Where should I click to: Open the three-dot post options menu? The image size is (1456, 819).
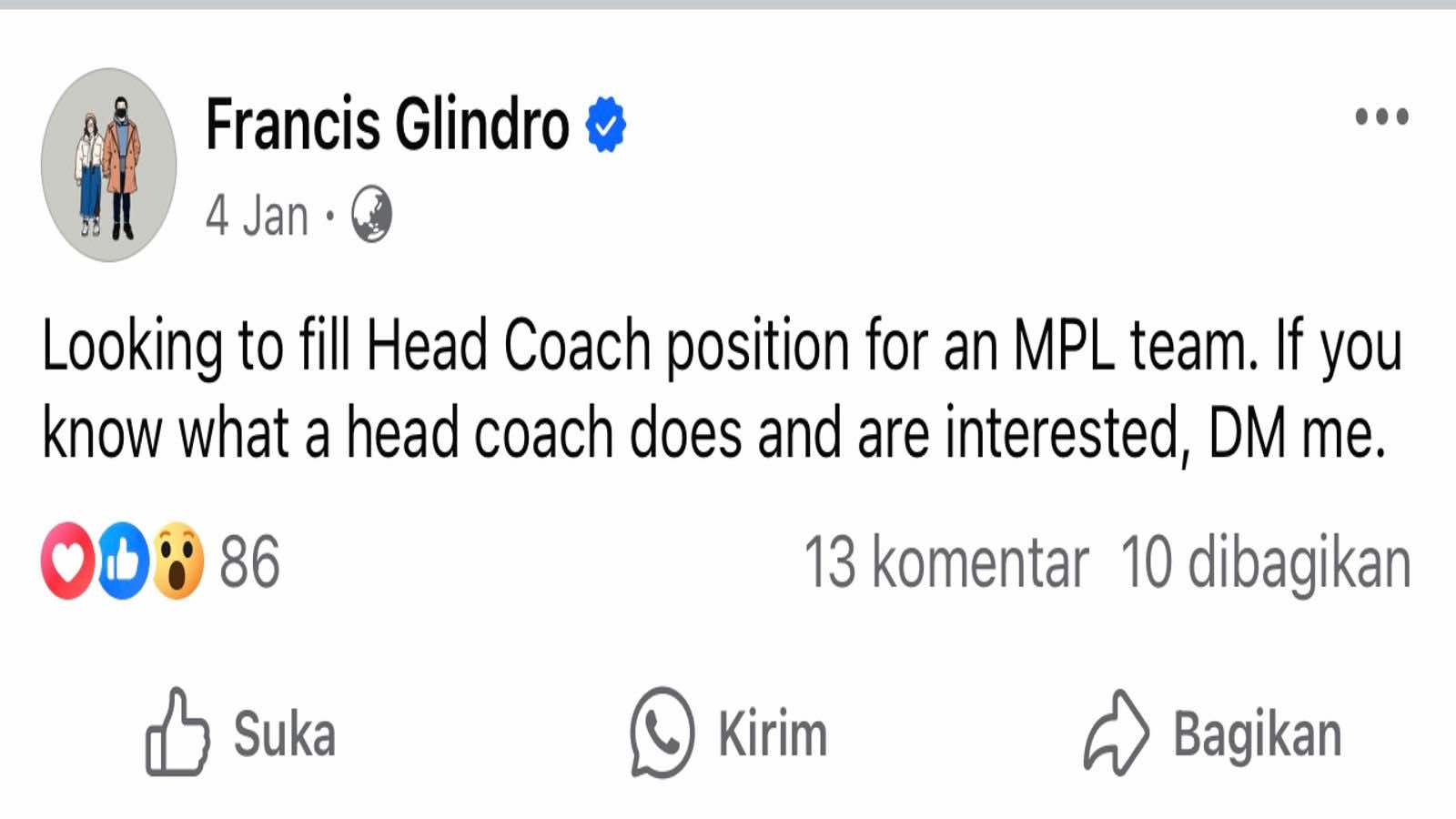(1381, 116)
